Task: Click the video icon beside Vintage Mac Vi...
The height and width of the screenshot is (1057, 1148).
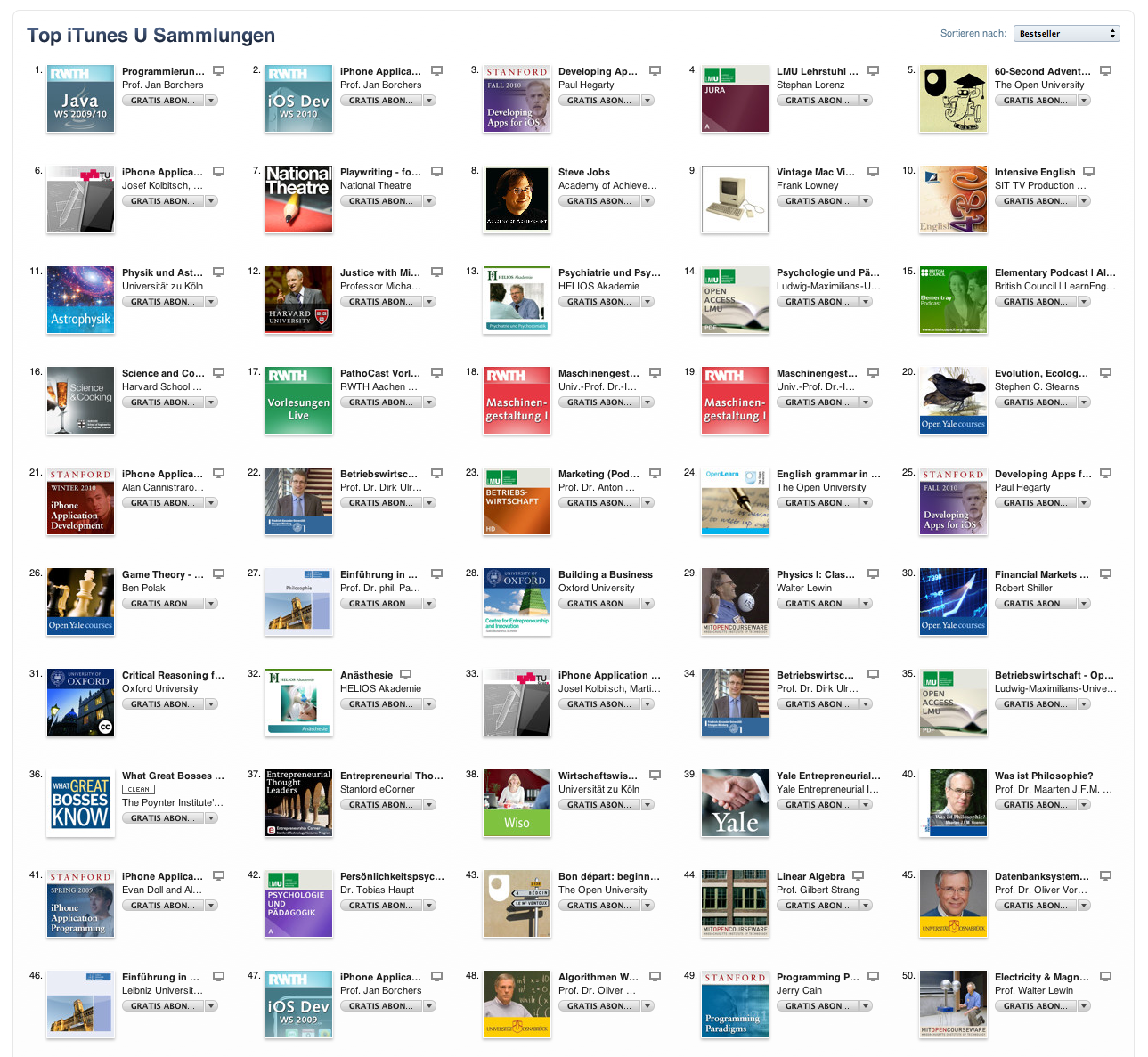Action: 873,172
